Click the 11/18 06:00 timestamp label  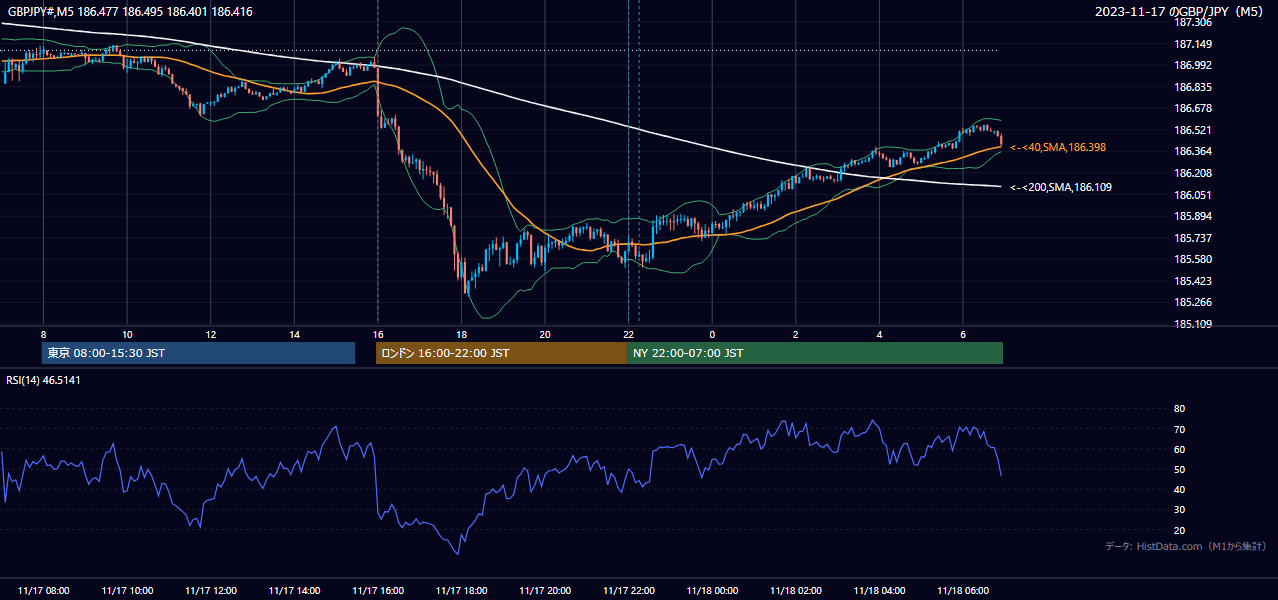pos(962,591)
